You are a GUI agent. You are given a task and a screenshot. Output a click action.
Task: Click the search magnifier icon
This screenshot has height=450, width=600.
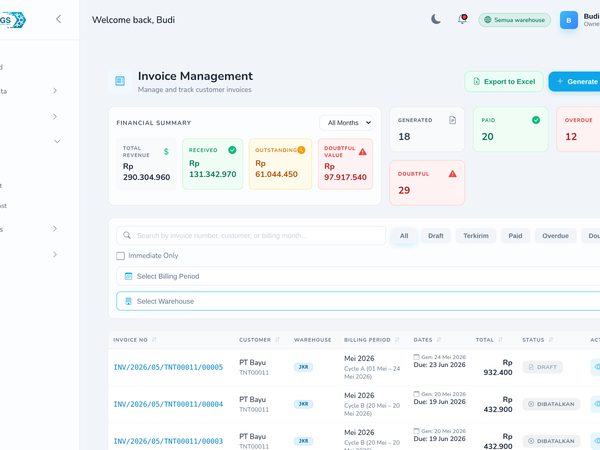point(127,235)
